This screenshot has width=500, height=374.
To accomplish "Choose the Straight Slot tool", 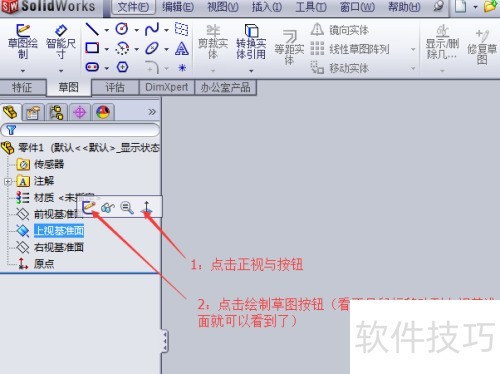I will pyautogui.click(x=92, y=67).
